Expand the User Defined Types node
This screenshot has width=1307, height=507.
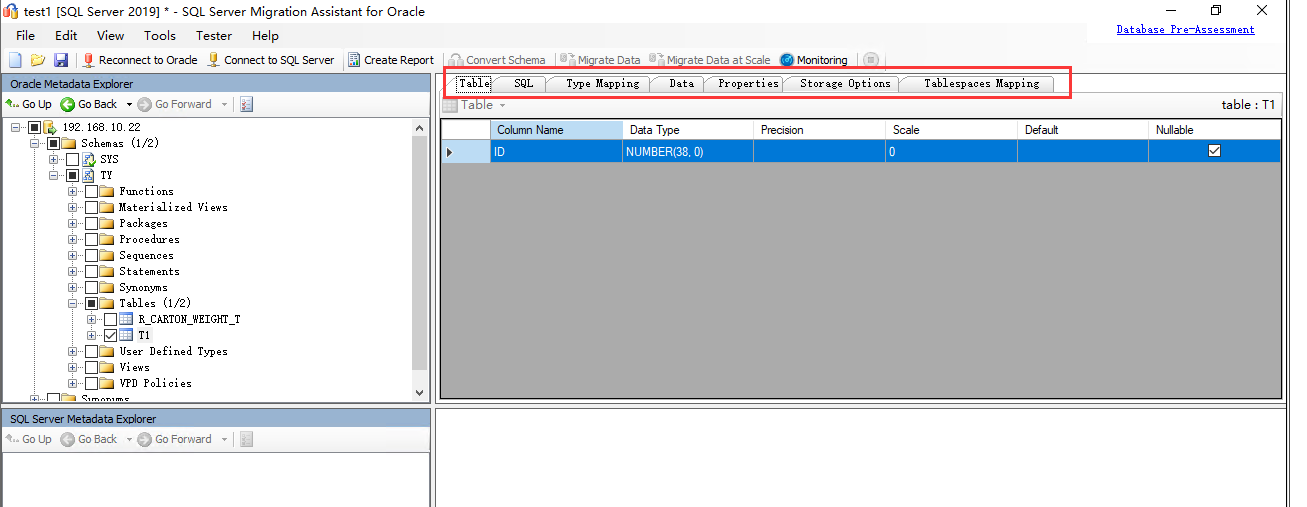coord(72,351)
